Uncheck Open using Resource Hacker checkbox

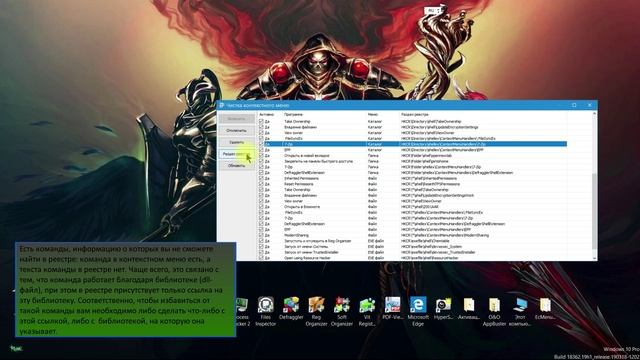(261, 258)
